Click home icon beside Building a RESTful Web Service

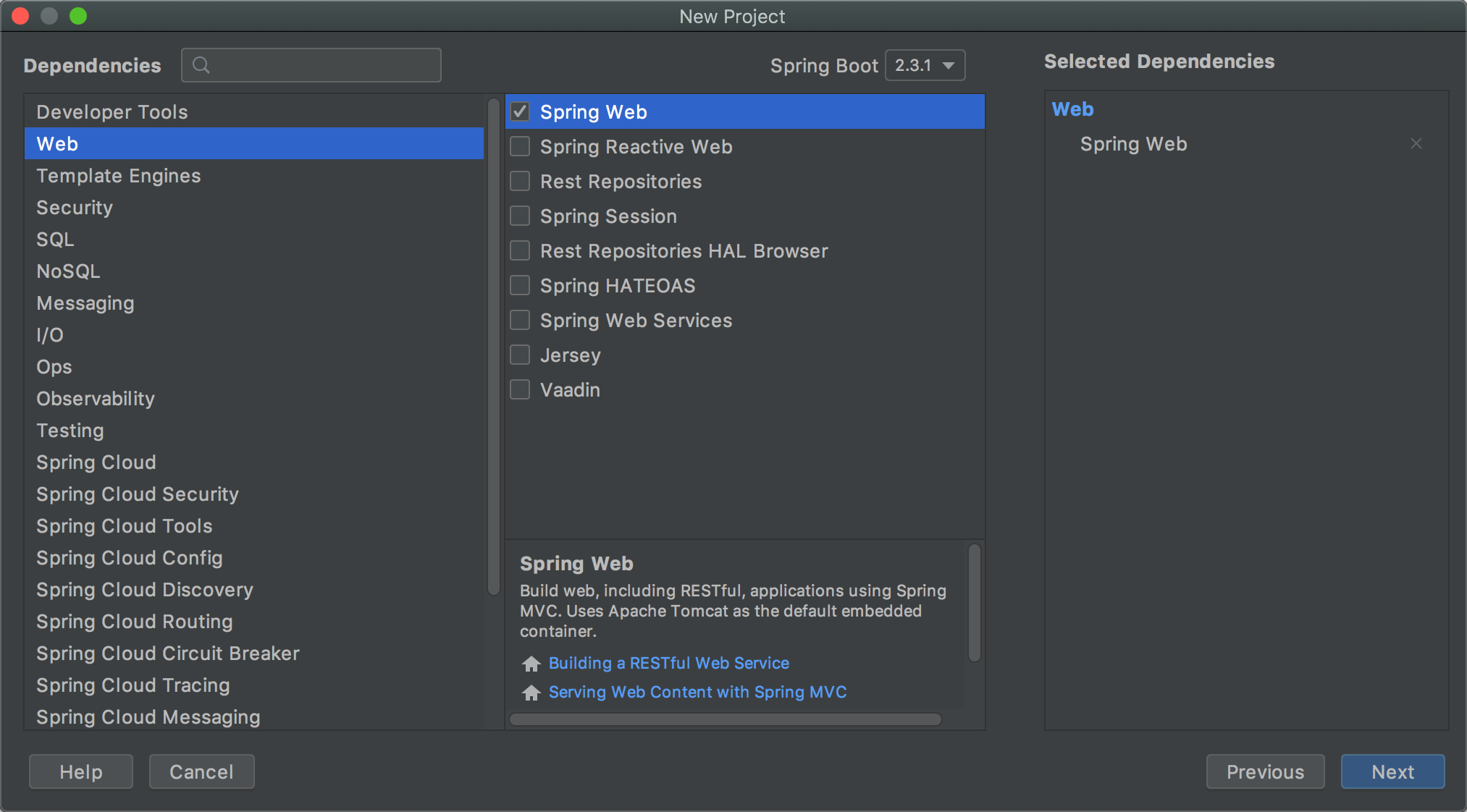[x=531, y=664]
